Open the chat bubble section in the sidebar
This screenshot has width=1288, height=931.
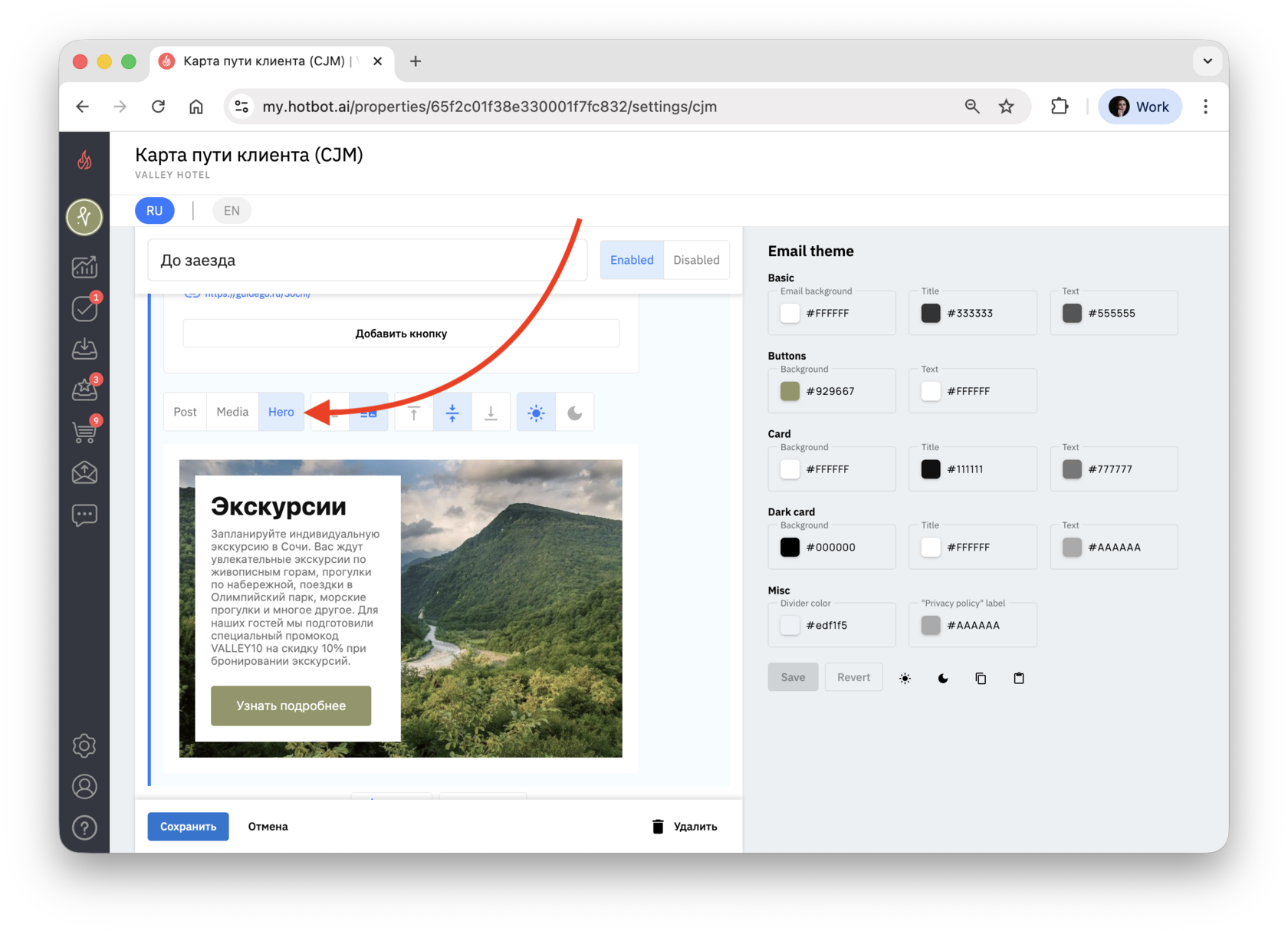click(84, 515)
